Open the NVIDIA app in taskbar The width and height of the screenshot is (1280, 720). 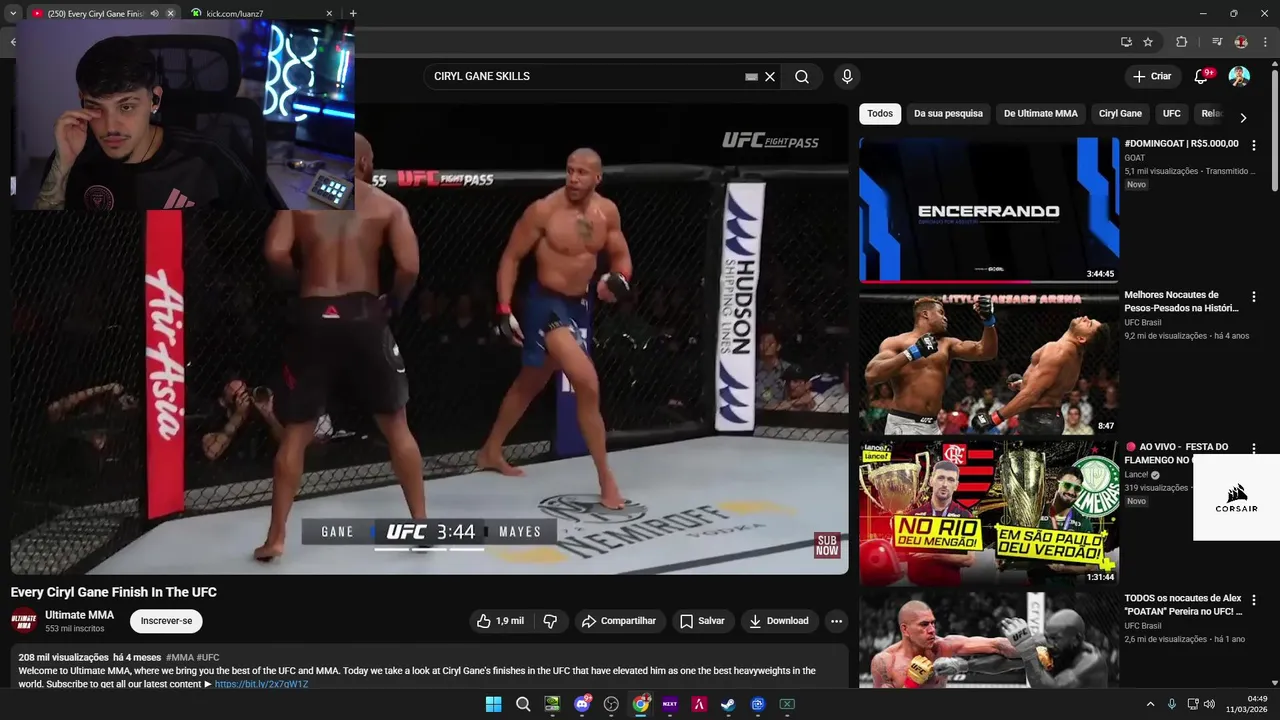tap(552, 704)
